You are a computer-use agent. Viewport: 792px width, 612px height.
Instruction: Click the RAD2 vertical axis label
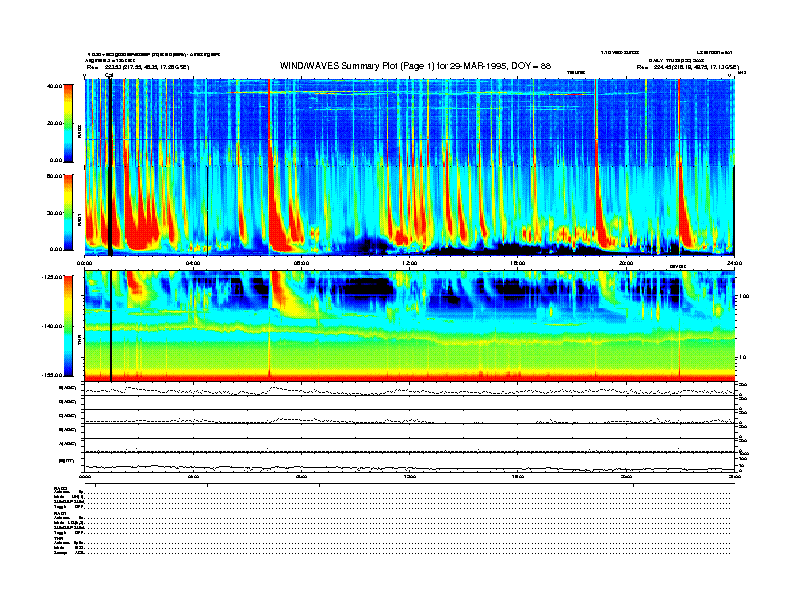click(79, 130)
